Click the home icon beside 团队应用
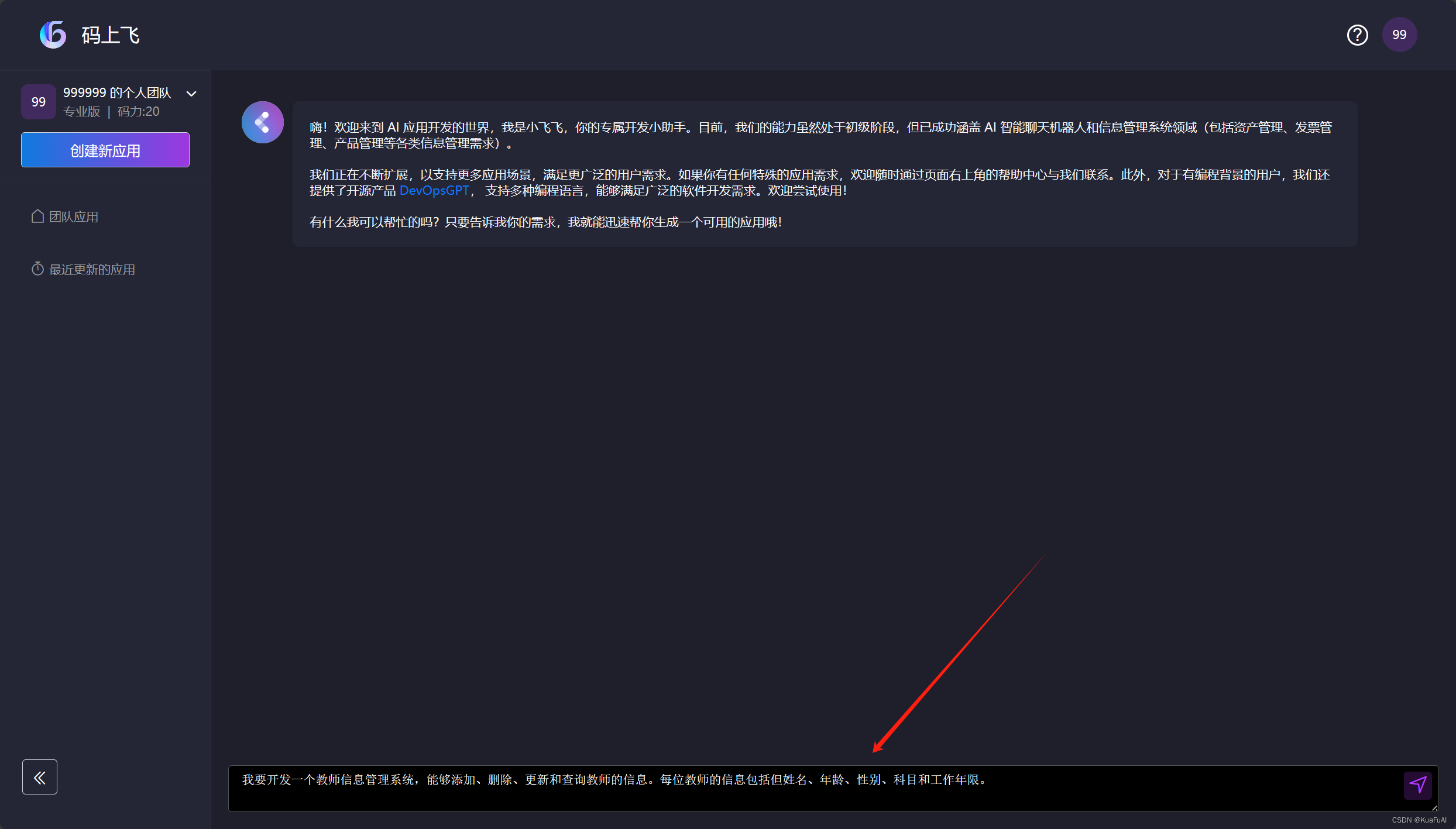 (37, 216)
